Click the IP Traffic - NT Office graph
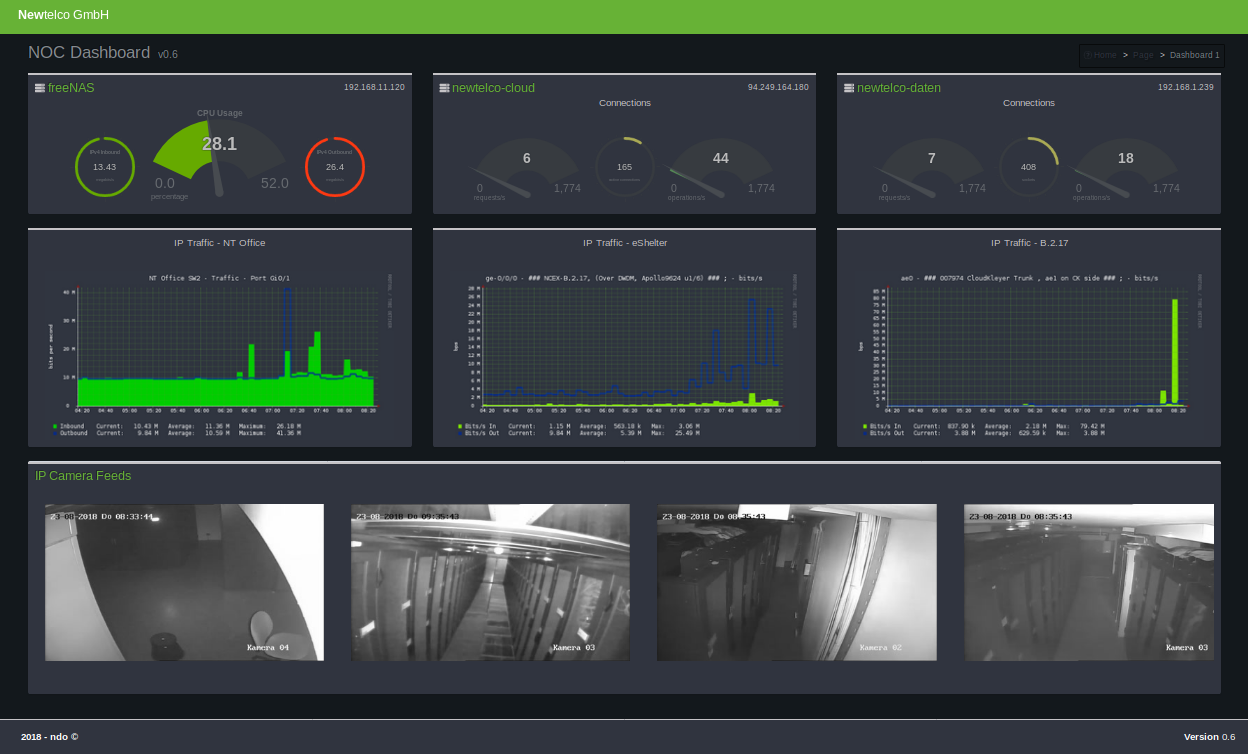 coord(219,345)
